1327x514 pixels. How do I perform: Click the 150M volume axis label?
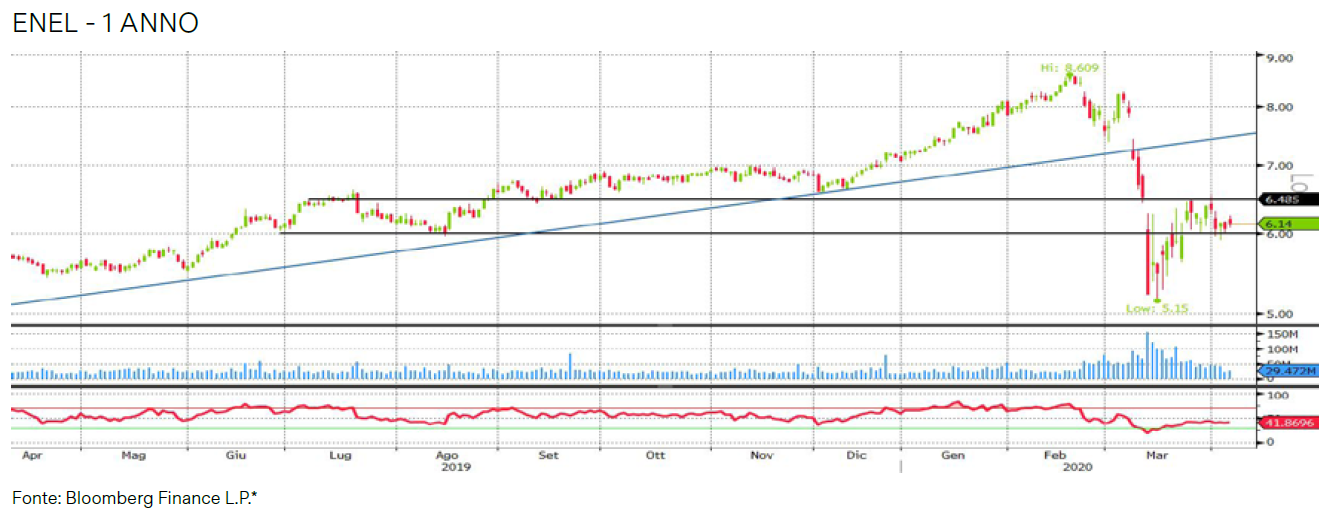click(x=1281, y=335)
